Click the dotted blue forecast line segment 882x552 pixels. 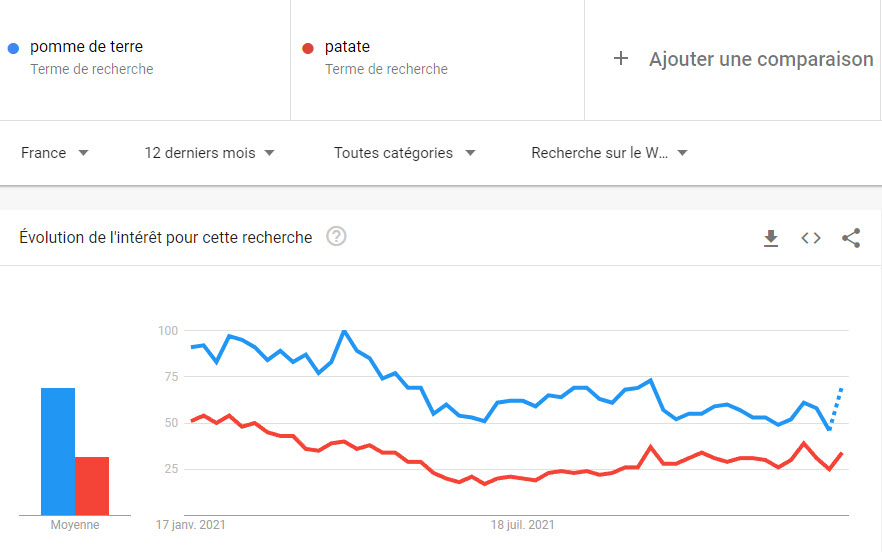click(x=837, y=404)
